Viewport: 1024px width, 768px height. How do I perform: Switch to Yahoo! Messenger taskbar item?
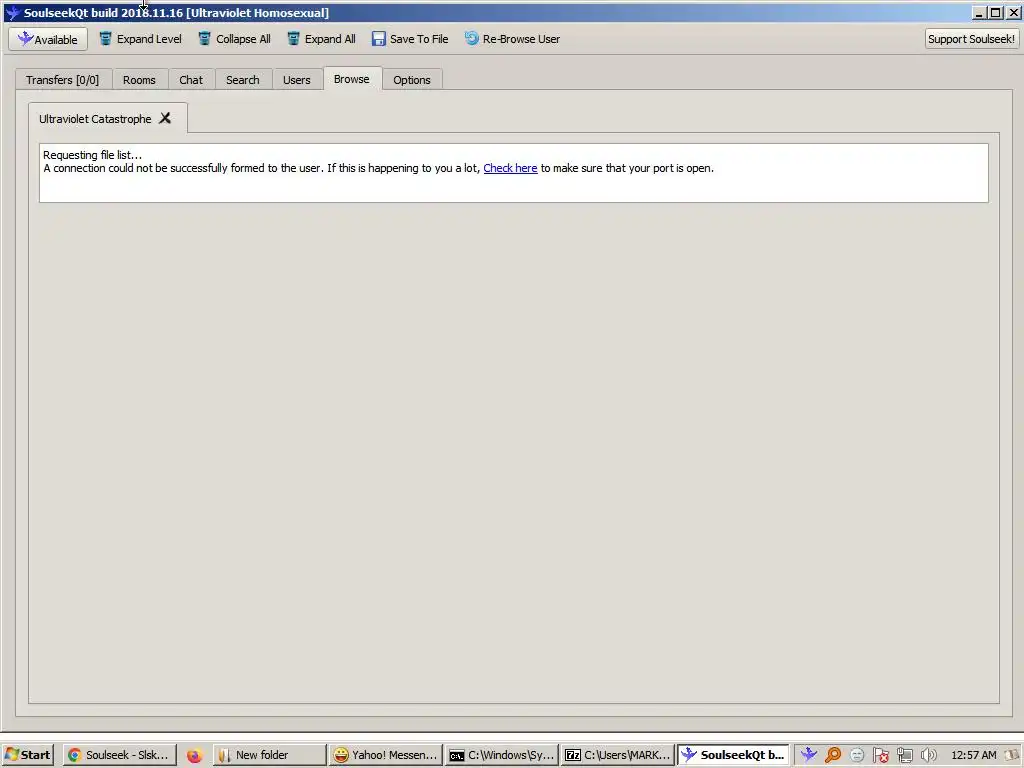[385, 755]
